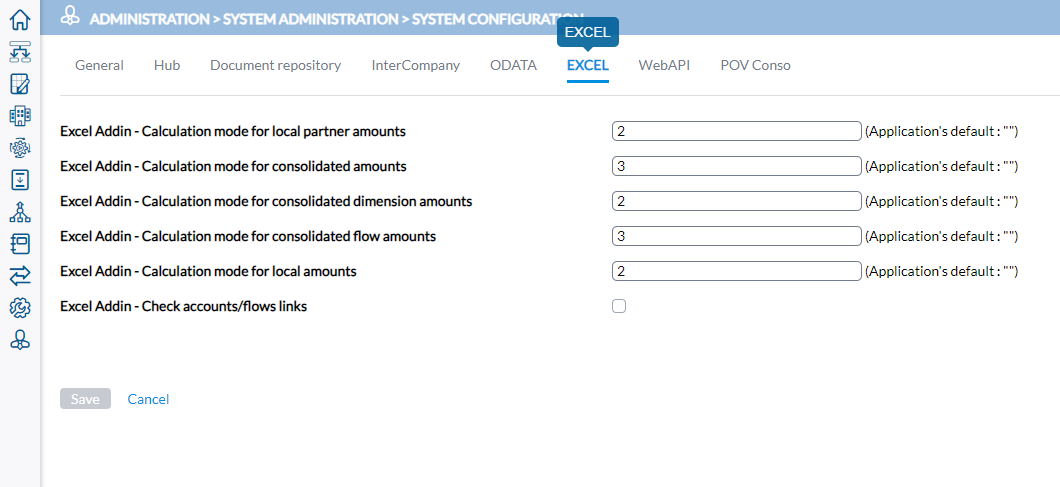Click the administration icon at sidebar bottom
The image size is (1060, 487).
click(20, 340)
